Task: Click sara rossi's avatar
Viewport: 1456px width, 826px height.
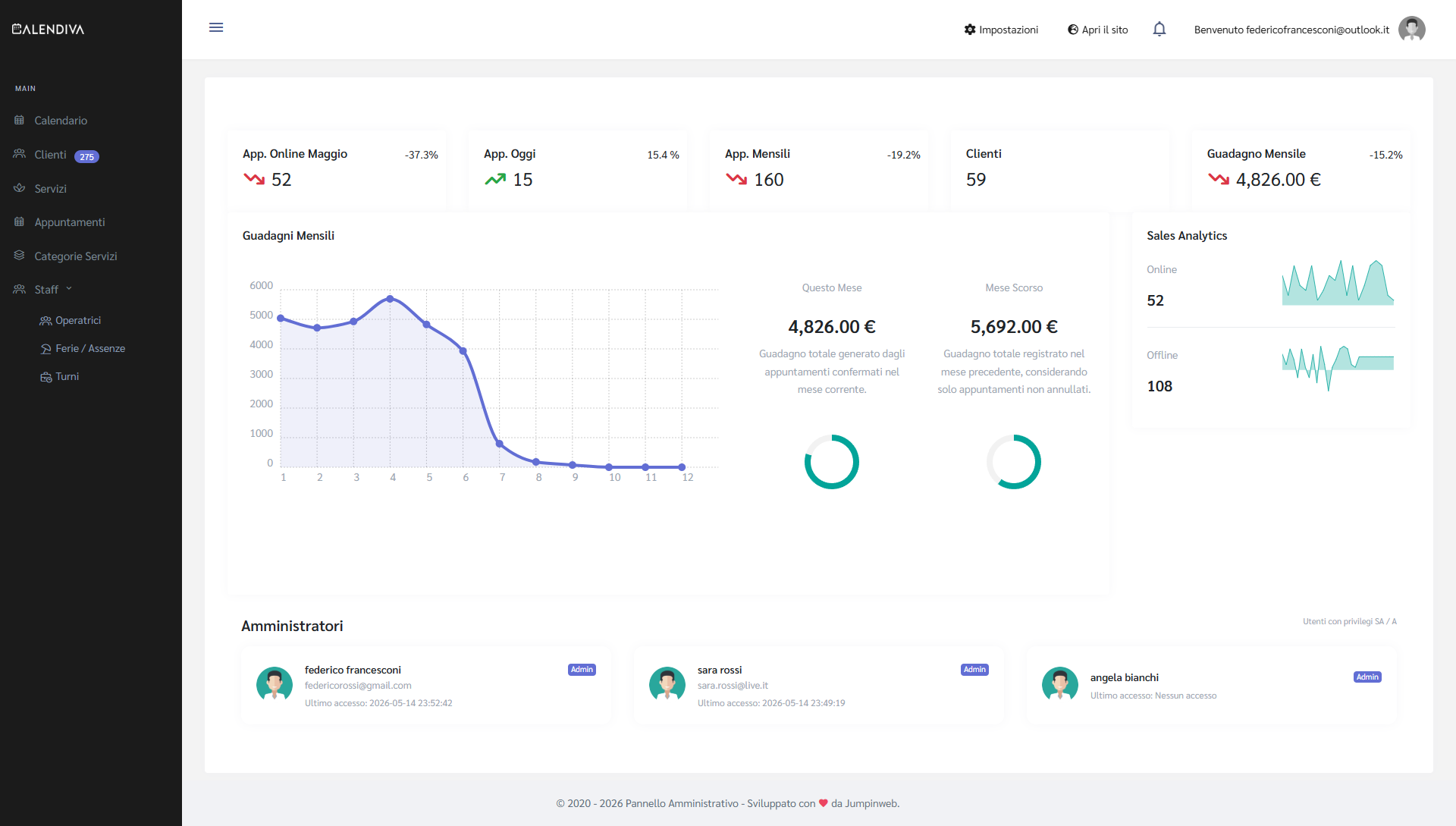Action: [x=667, y=684]
